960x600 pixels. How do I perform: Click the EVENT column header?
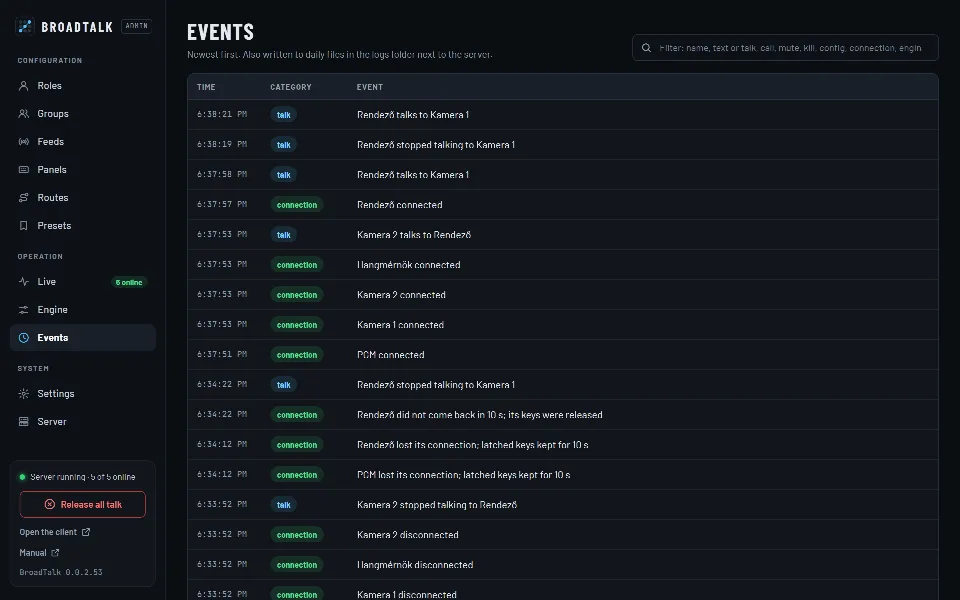coord(370,87)
